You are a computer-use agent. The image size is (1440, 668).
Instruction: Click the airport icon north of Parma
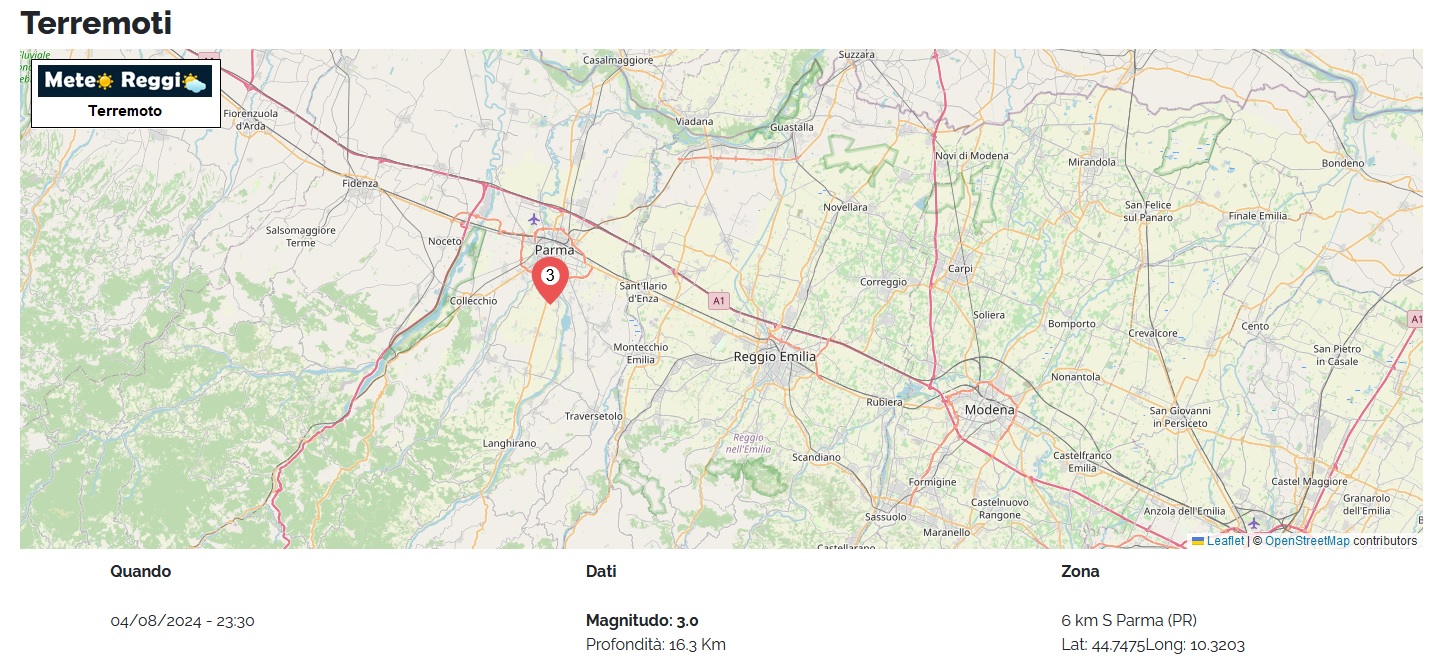(x=534, y=218)
